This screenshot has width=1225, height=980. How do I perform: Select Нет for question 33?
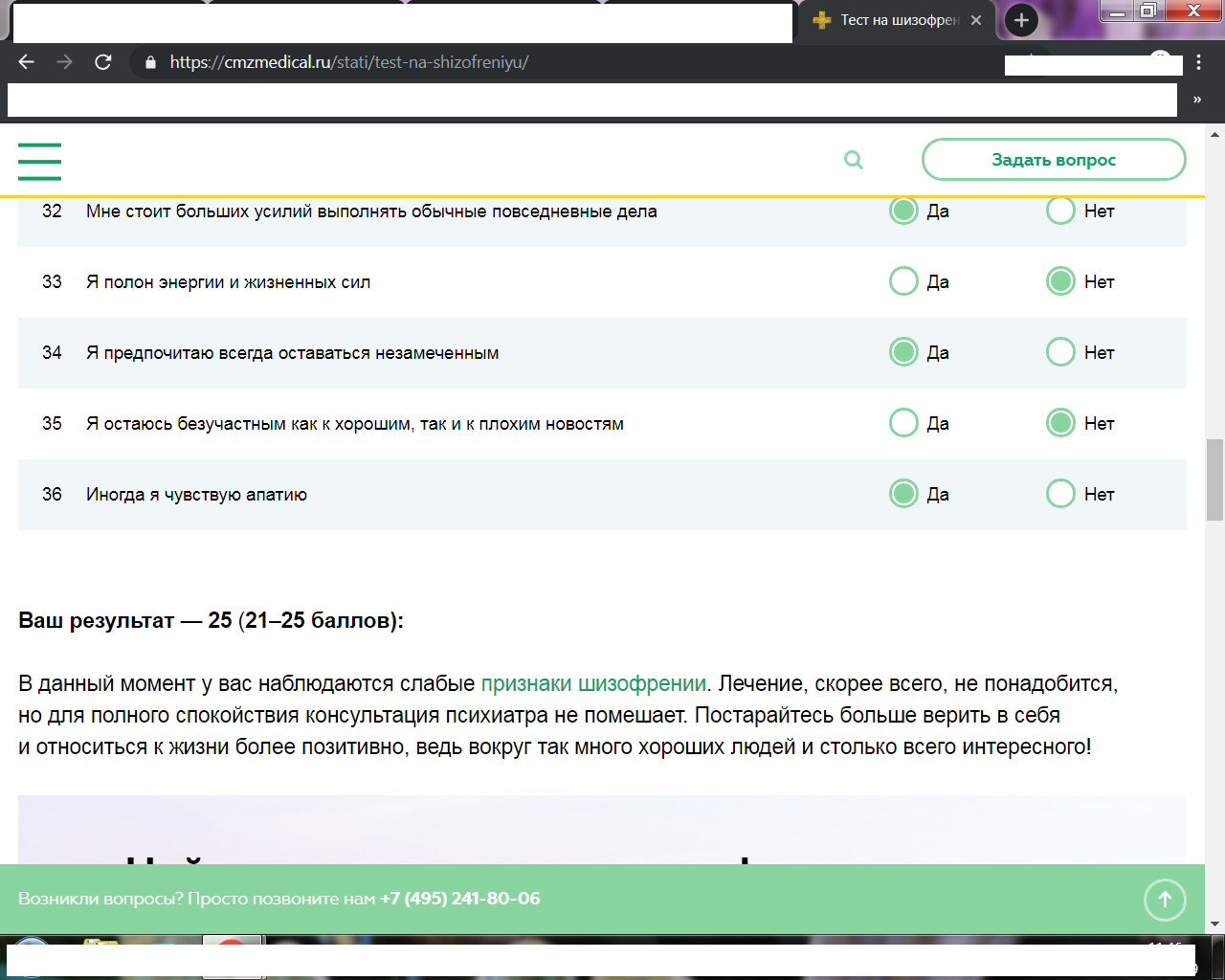pos(1060,281)
